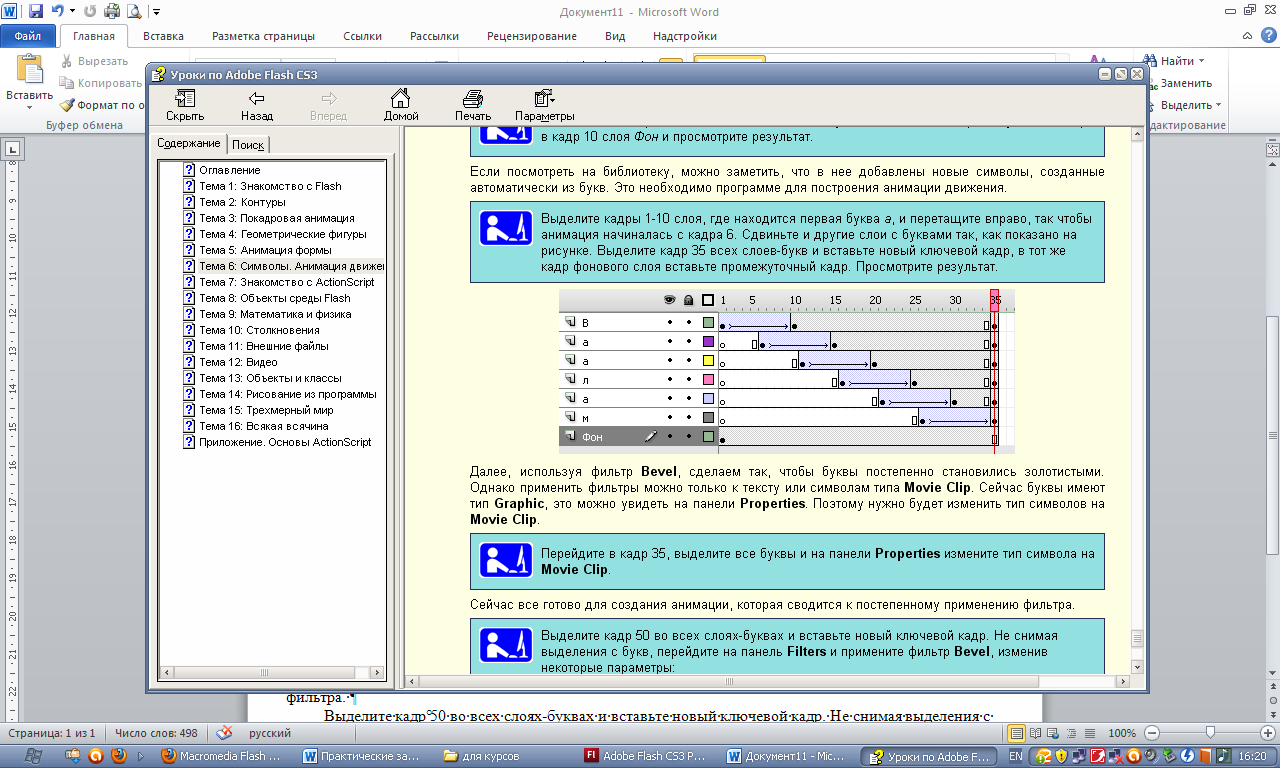Screen dimensions: 1280x768
Task: Click the 100% zoom level label
Action: click(1122, 733)
